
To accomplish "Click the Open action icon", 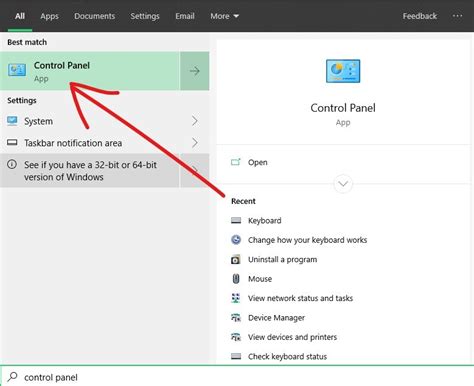I will pyautogui.click(x=236, y=162).
